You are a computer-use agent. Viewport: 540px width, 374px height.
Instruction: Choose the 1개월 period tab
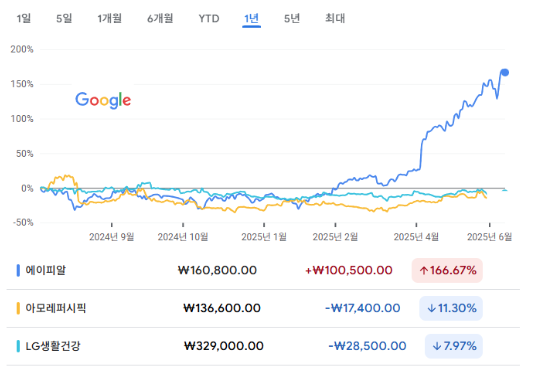coord(110,18)
